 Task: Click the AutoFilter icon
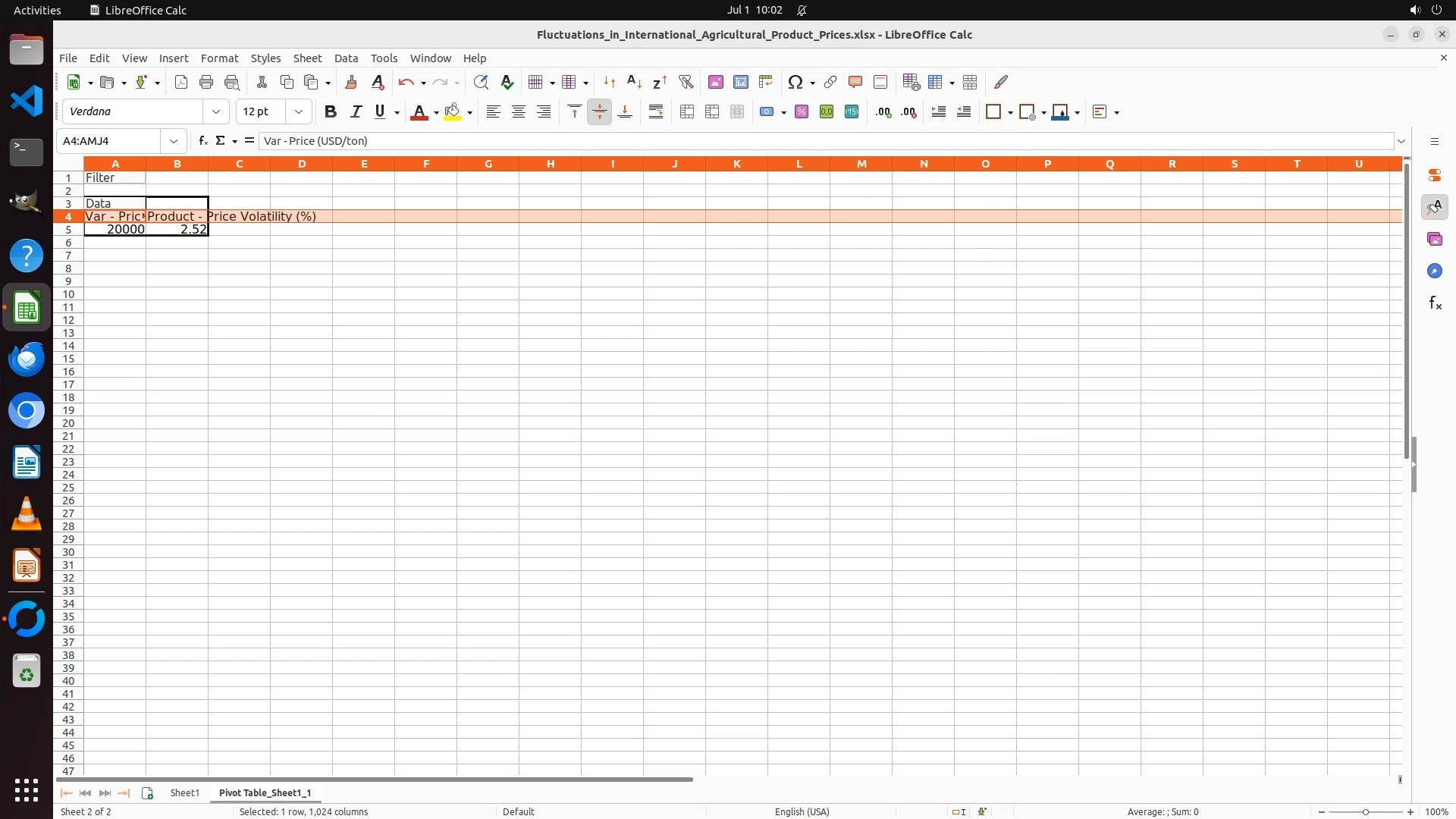(x=686, y=82)
